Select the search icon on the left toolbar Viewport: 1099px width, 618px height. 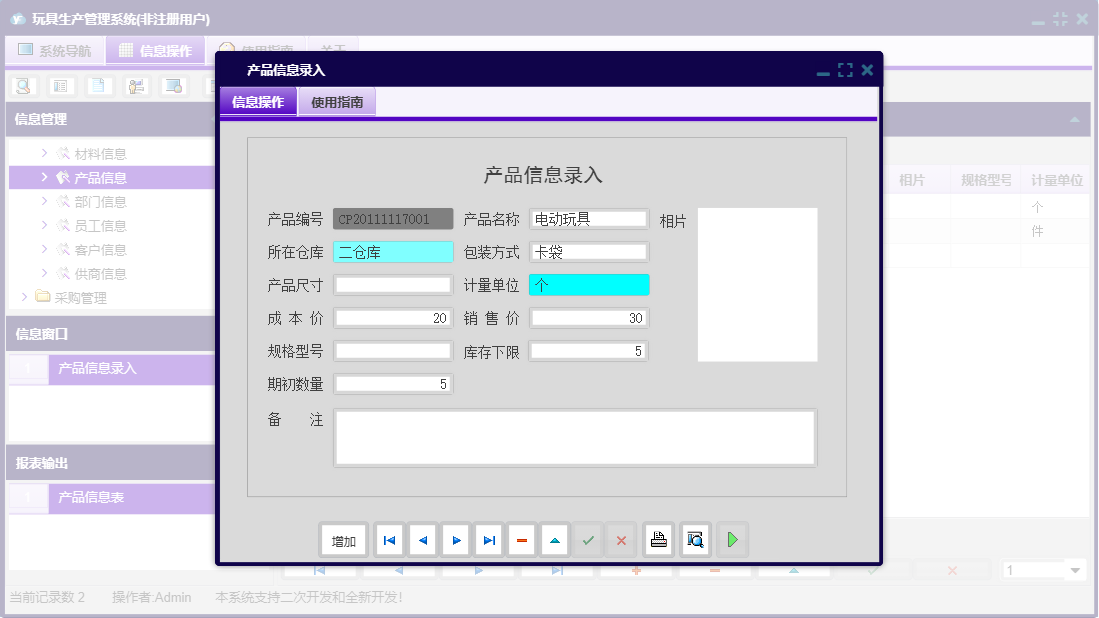[x=22, y=85]
